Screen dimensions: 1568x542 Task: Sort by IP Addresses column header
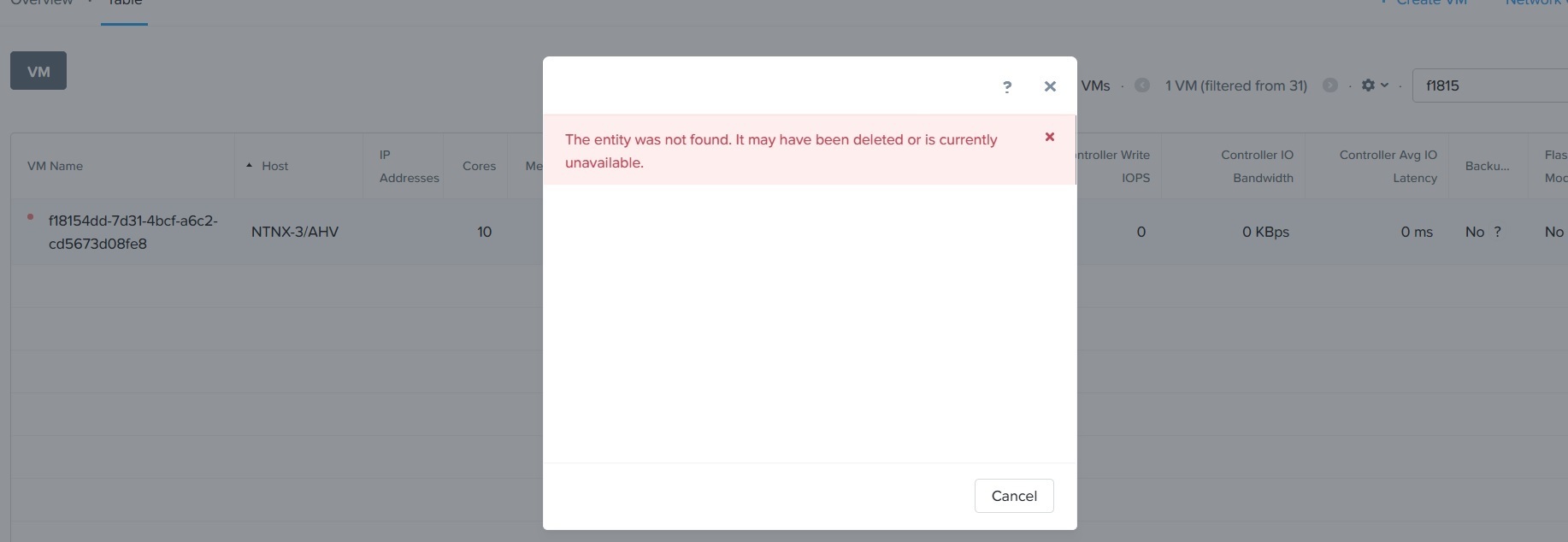coord(409,166)
